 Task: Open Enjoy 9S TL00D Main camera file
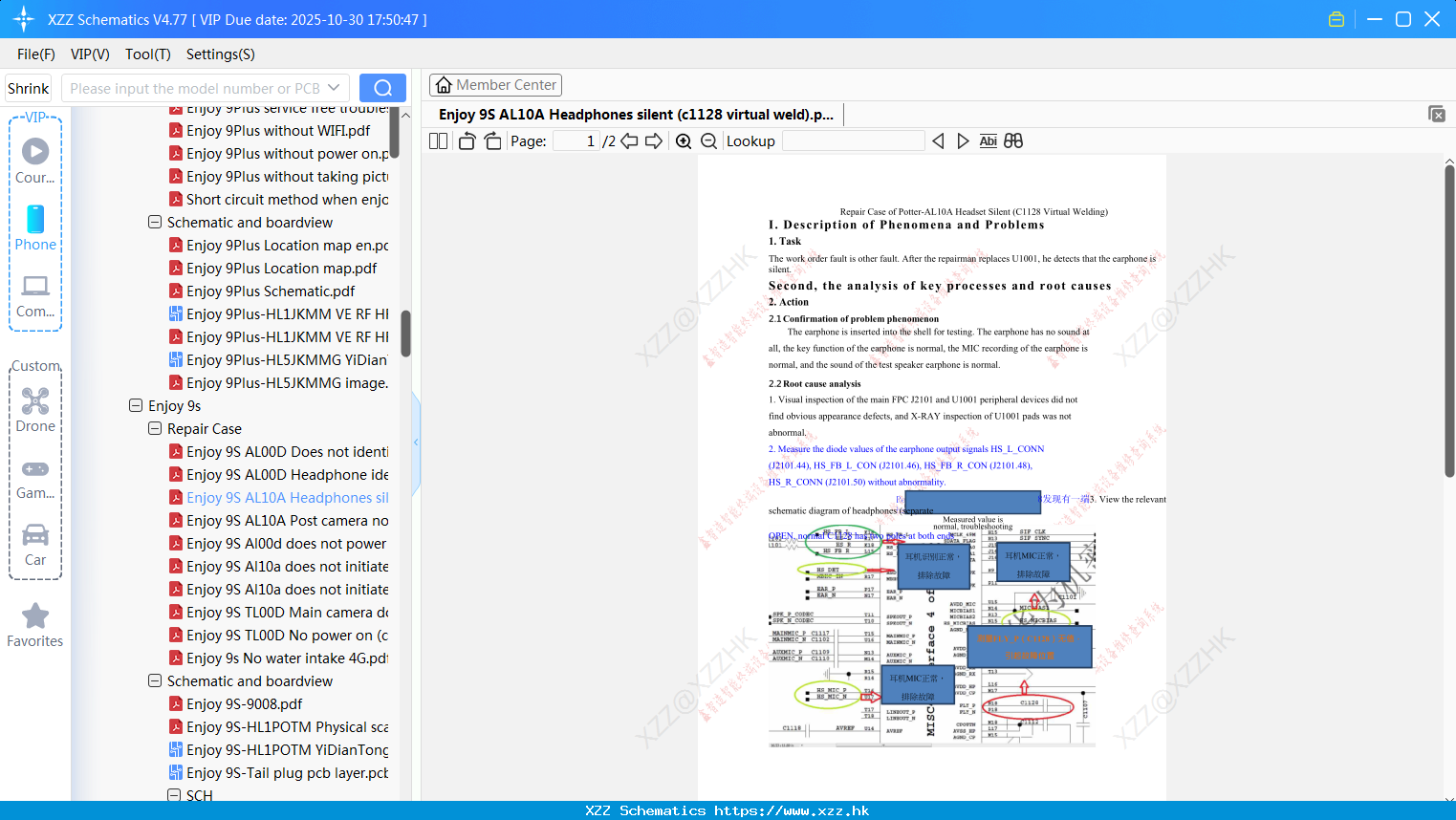(x=278, y=612)
